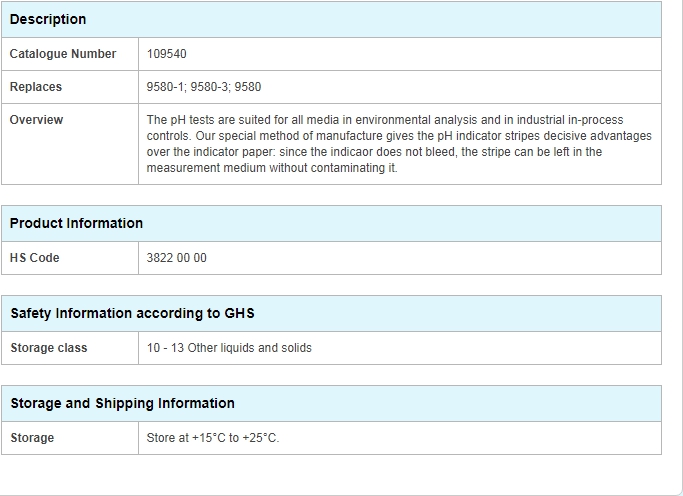Click the HS Code label
The height and width of the screenshot is (496, 683).
pyautogui.click(x=34, y=258)
